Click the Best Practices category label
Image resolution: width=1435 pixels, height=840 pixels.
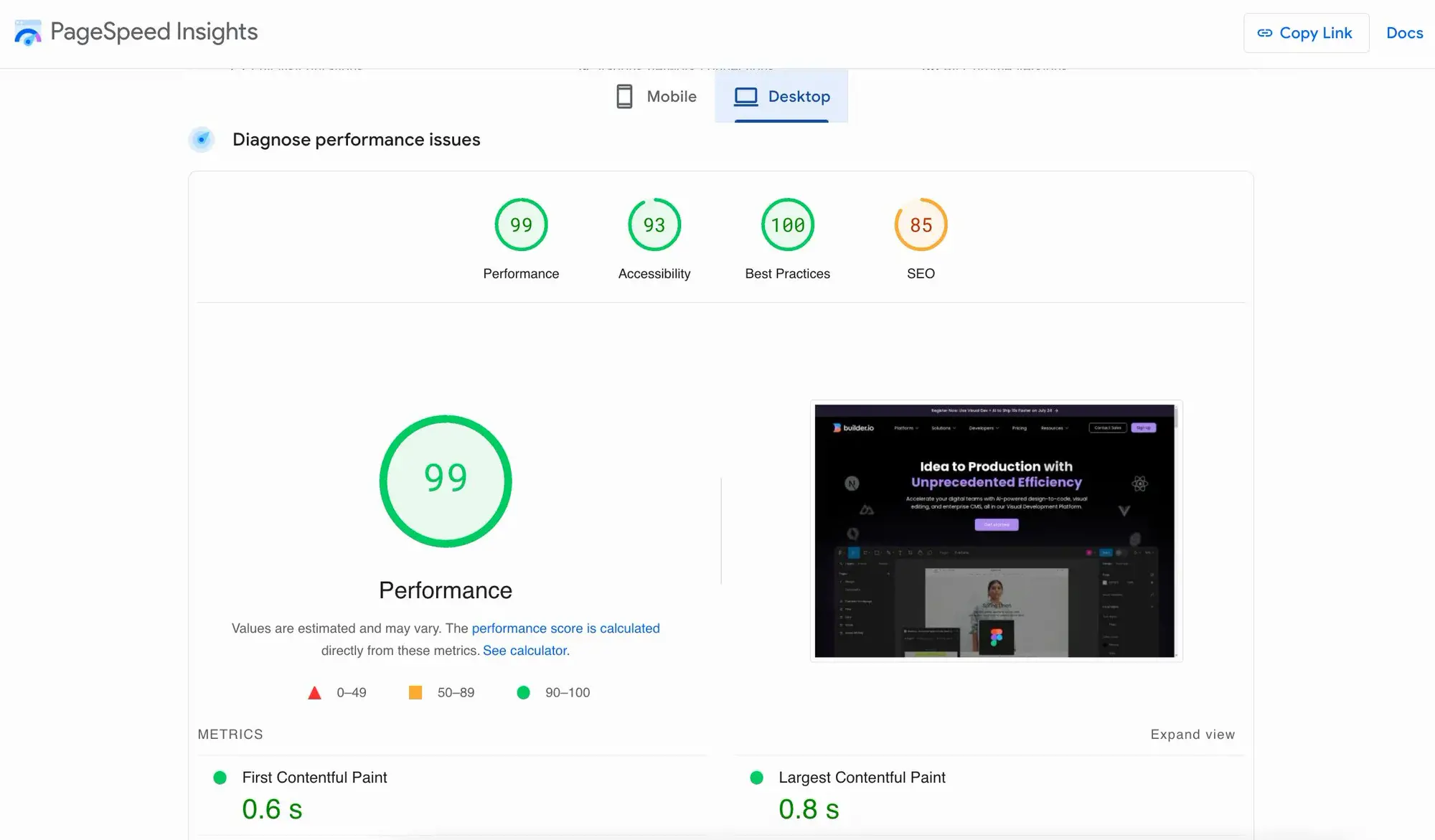[788, 273]
